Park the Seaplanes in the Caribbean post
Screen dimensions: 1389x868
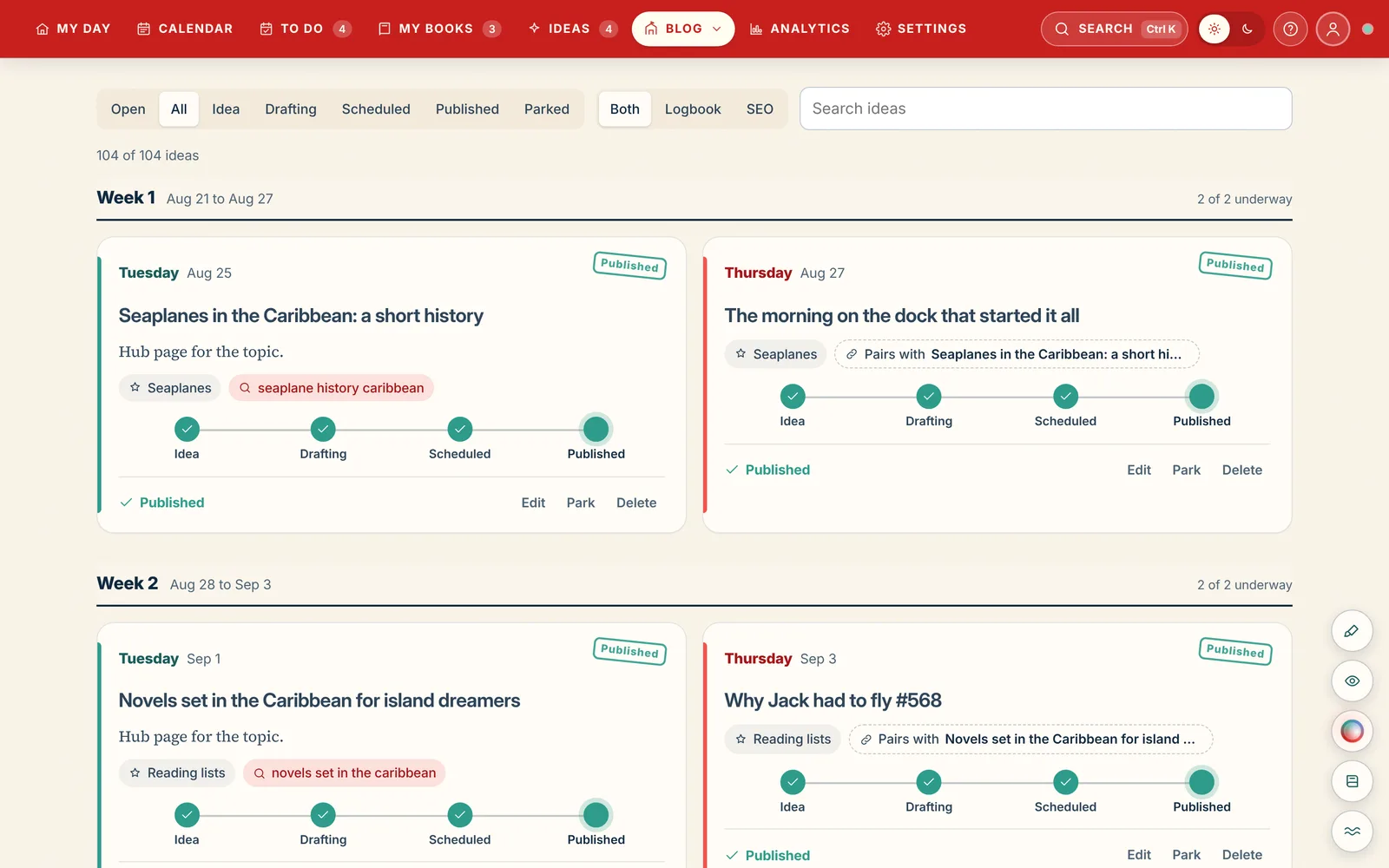point(581,503)
